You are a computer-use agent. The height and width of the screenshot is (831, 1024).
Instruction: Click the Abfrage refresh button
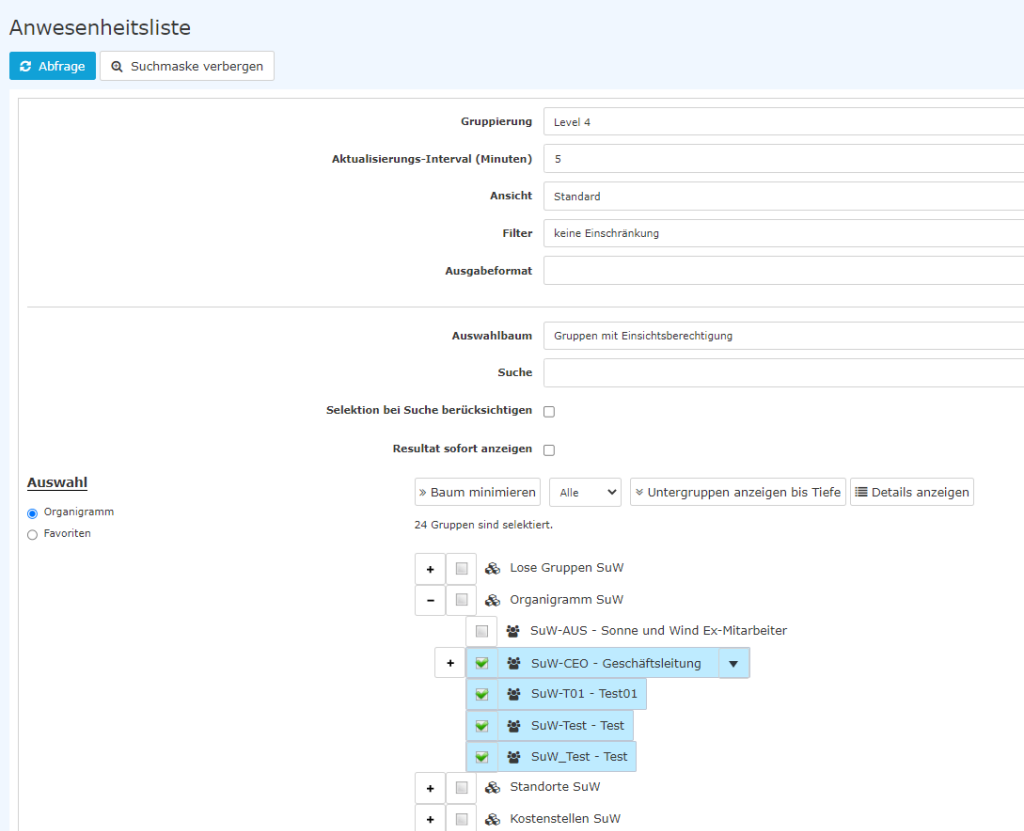coord(52,66)
